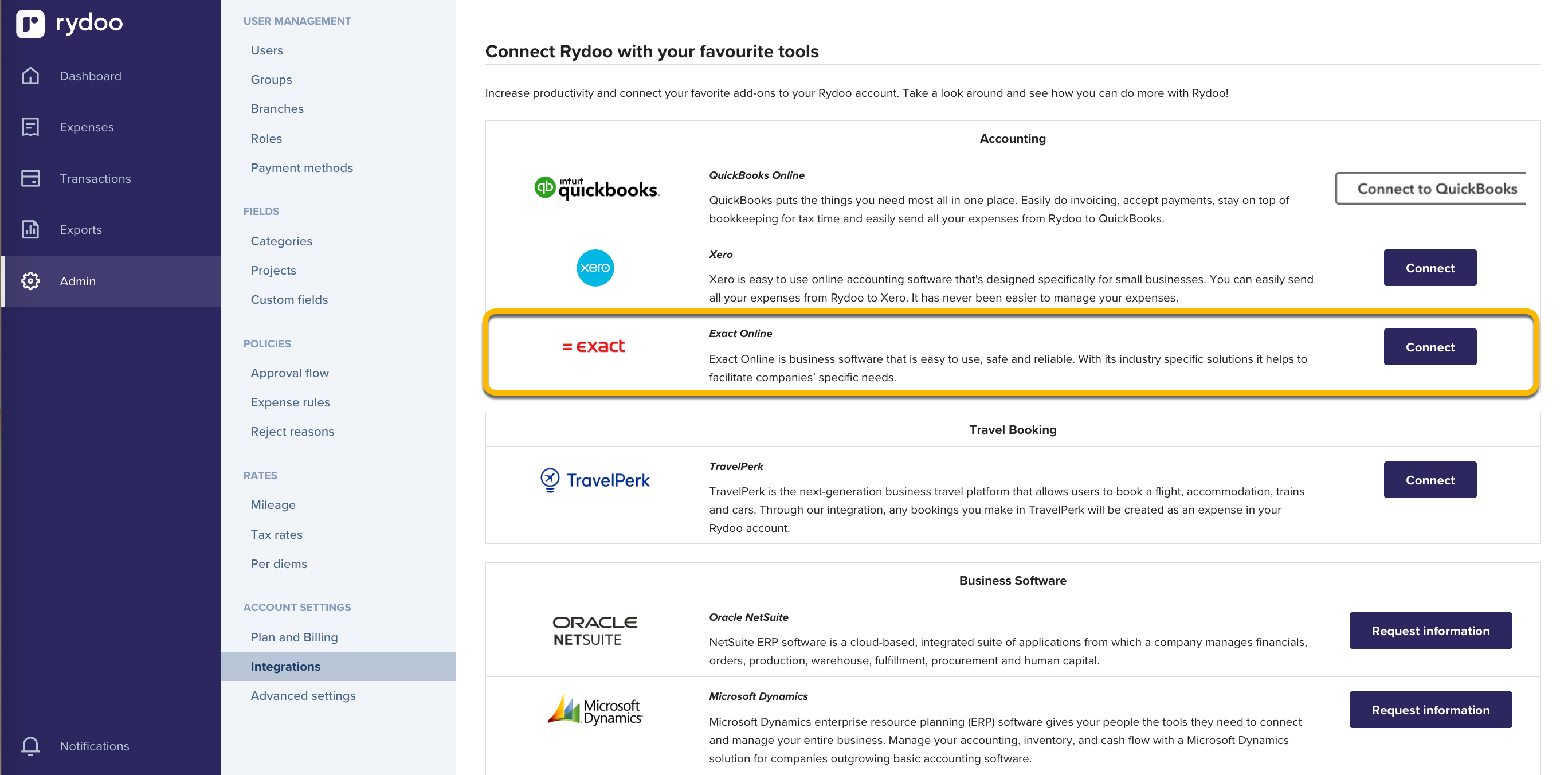Open Advanced settings in account settings
The height and width of the screenshot is (775, 1568).
point(303,695)
